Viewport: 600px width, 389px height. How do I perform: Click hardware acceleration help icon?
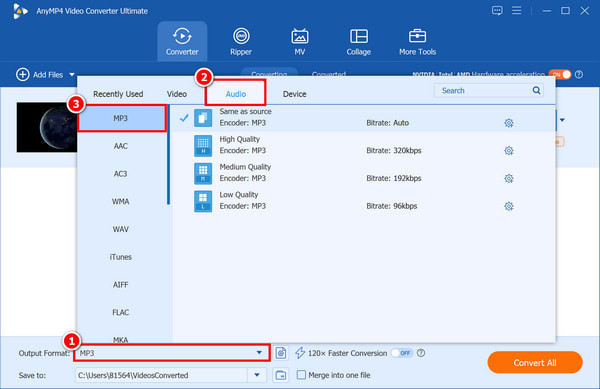pyautogui.click(x=579, y=75)
